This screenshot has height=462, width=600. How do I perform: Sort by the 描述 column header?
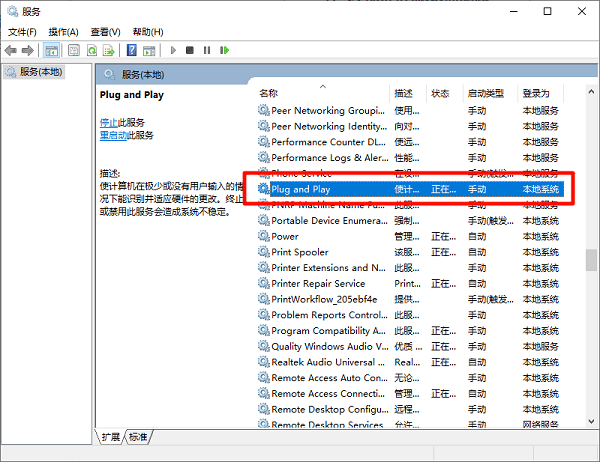click(408, 93)
